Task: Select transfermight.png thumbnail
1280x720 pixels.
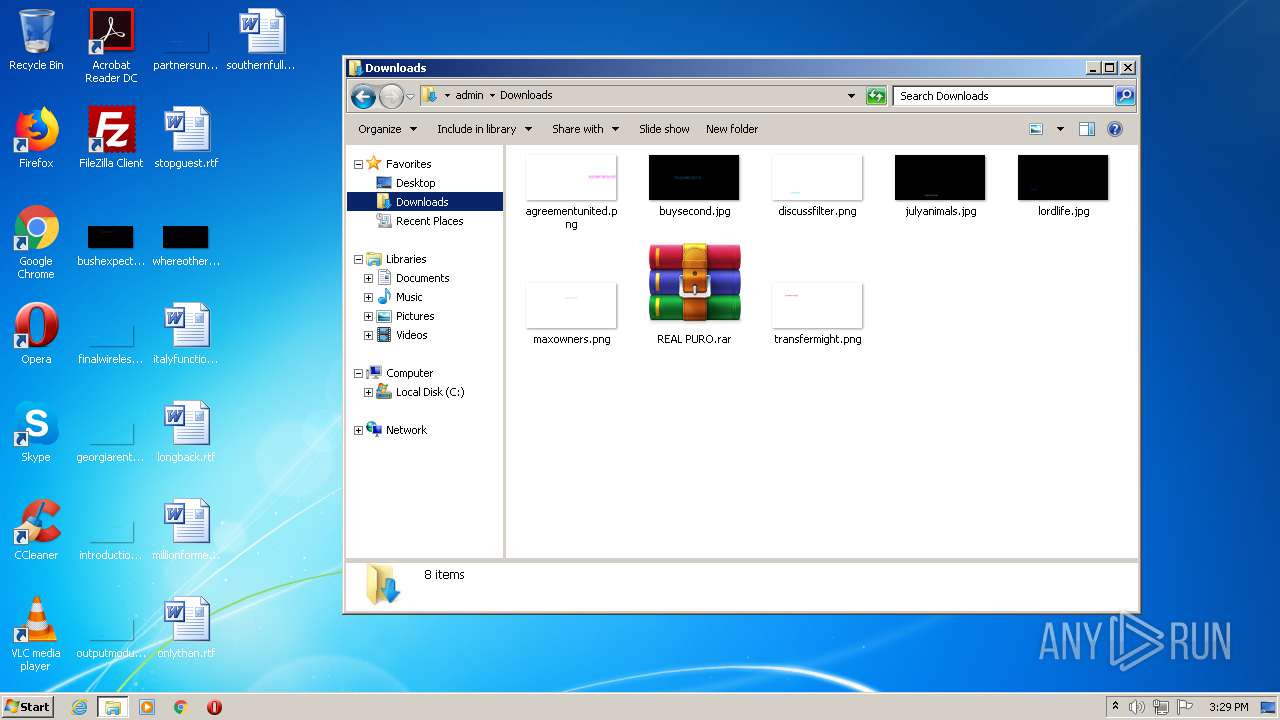Action: pyautogui.click(x=817, y=314)
